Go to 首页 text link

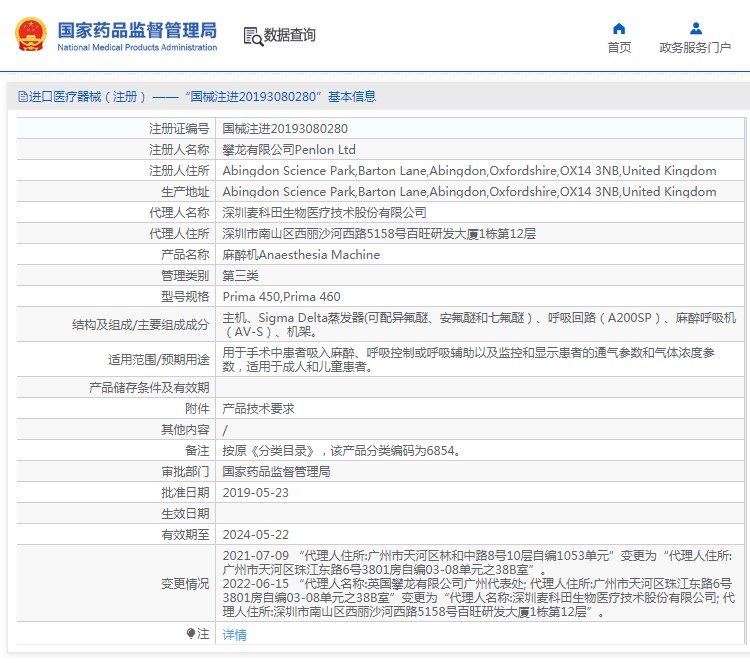point(619,48)
